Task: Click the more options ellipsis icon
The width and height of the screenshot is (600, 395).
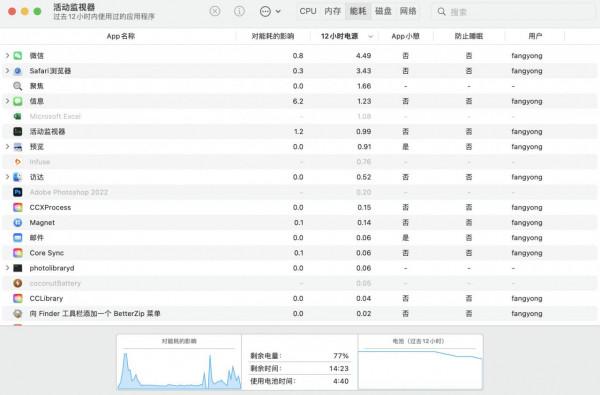Action: [265, 11]
